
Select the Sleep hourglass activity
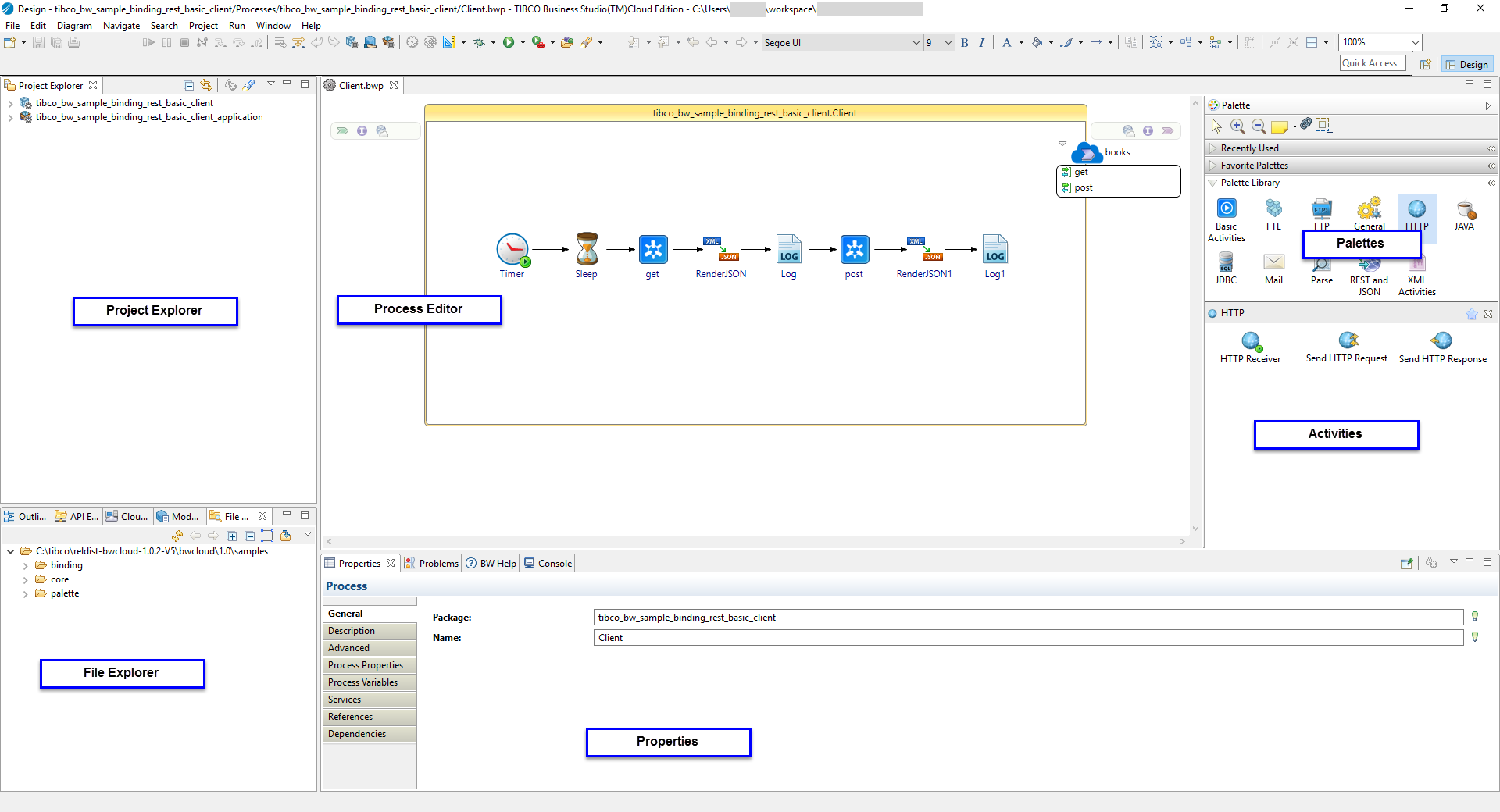coord(587,250)
